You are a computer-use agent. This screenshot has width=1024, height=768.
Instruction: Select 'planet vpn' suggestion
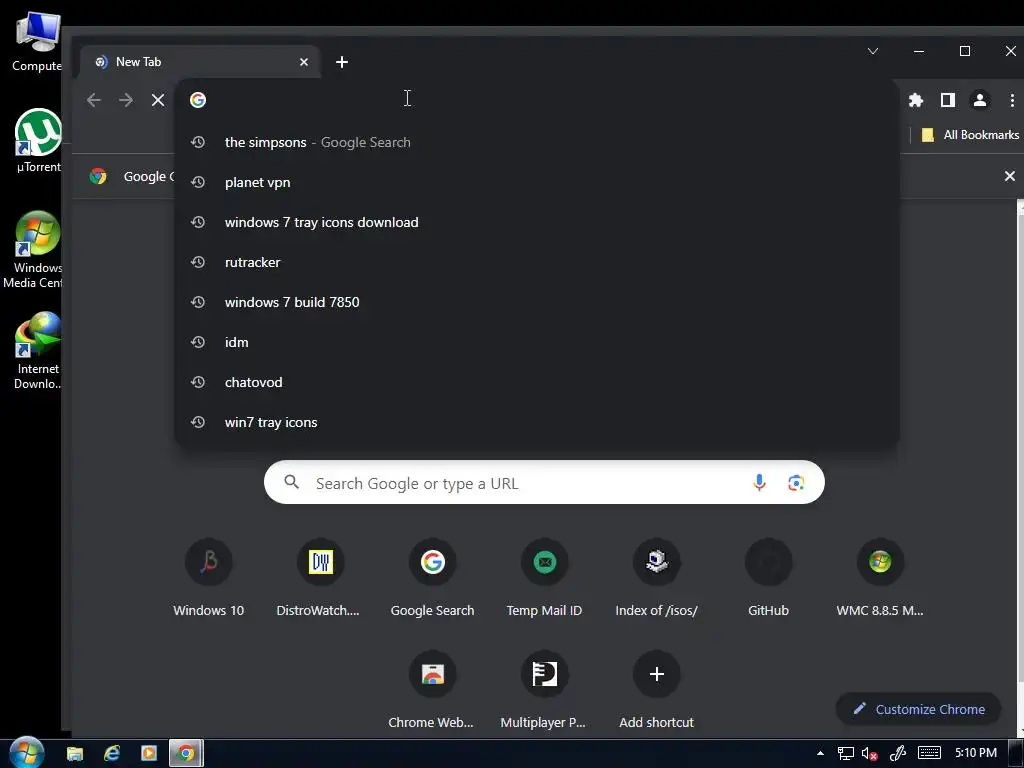[x=537, y=182]
